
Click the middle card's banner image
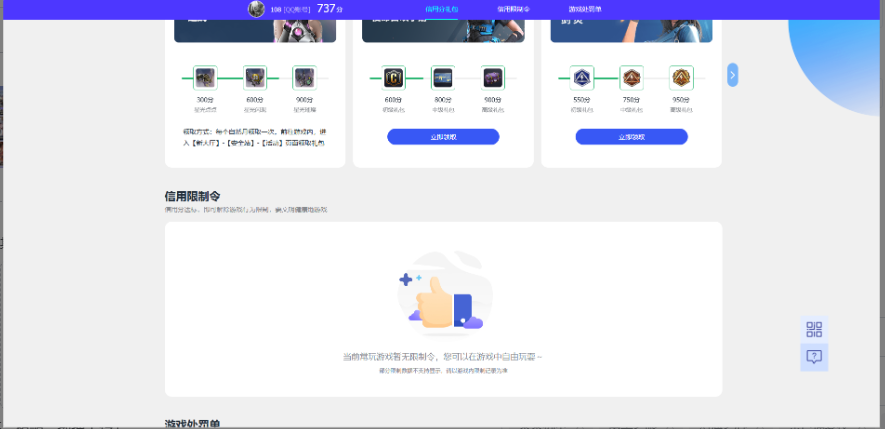tap(443, 31)
